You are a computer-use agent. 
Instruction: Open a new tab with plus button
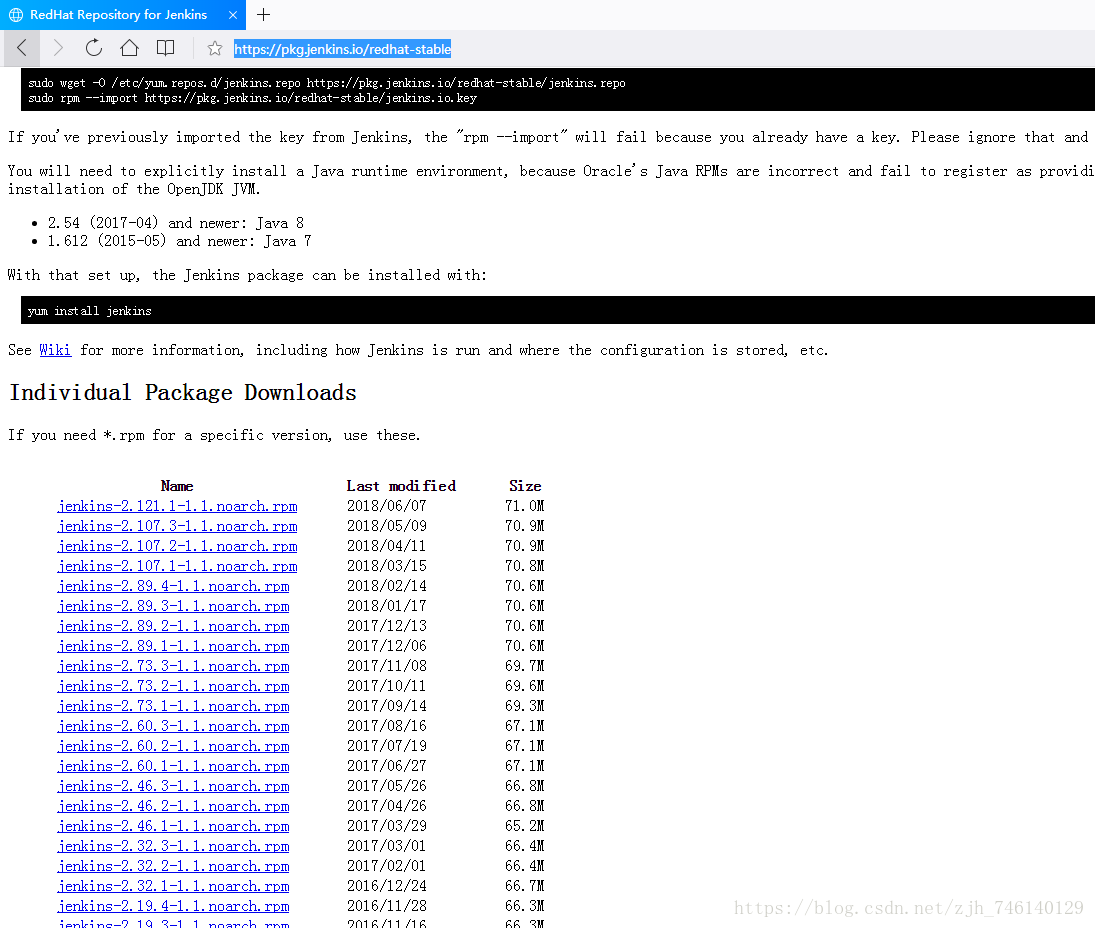(263, 14)
